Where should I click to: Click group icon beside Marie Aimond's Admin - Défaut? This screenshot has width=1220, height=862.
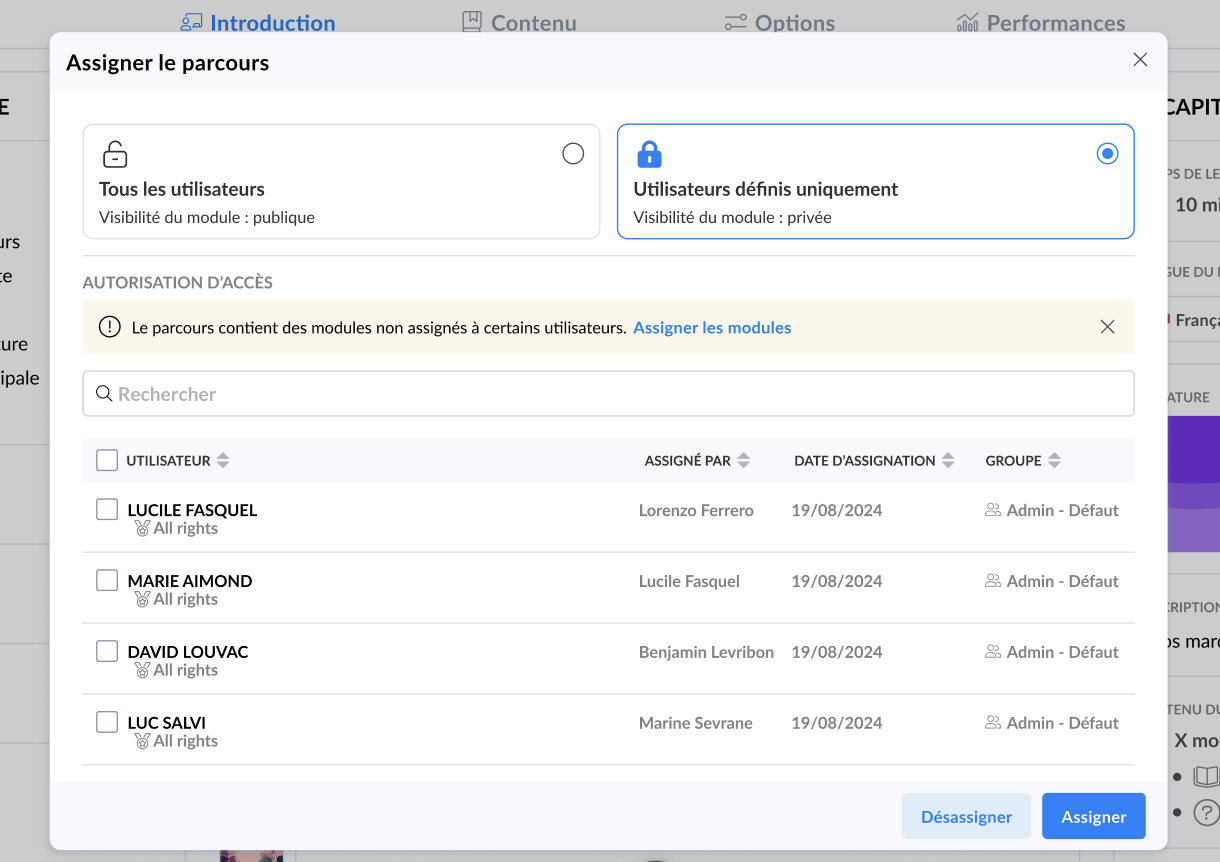993,581
